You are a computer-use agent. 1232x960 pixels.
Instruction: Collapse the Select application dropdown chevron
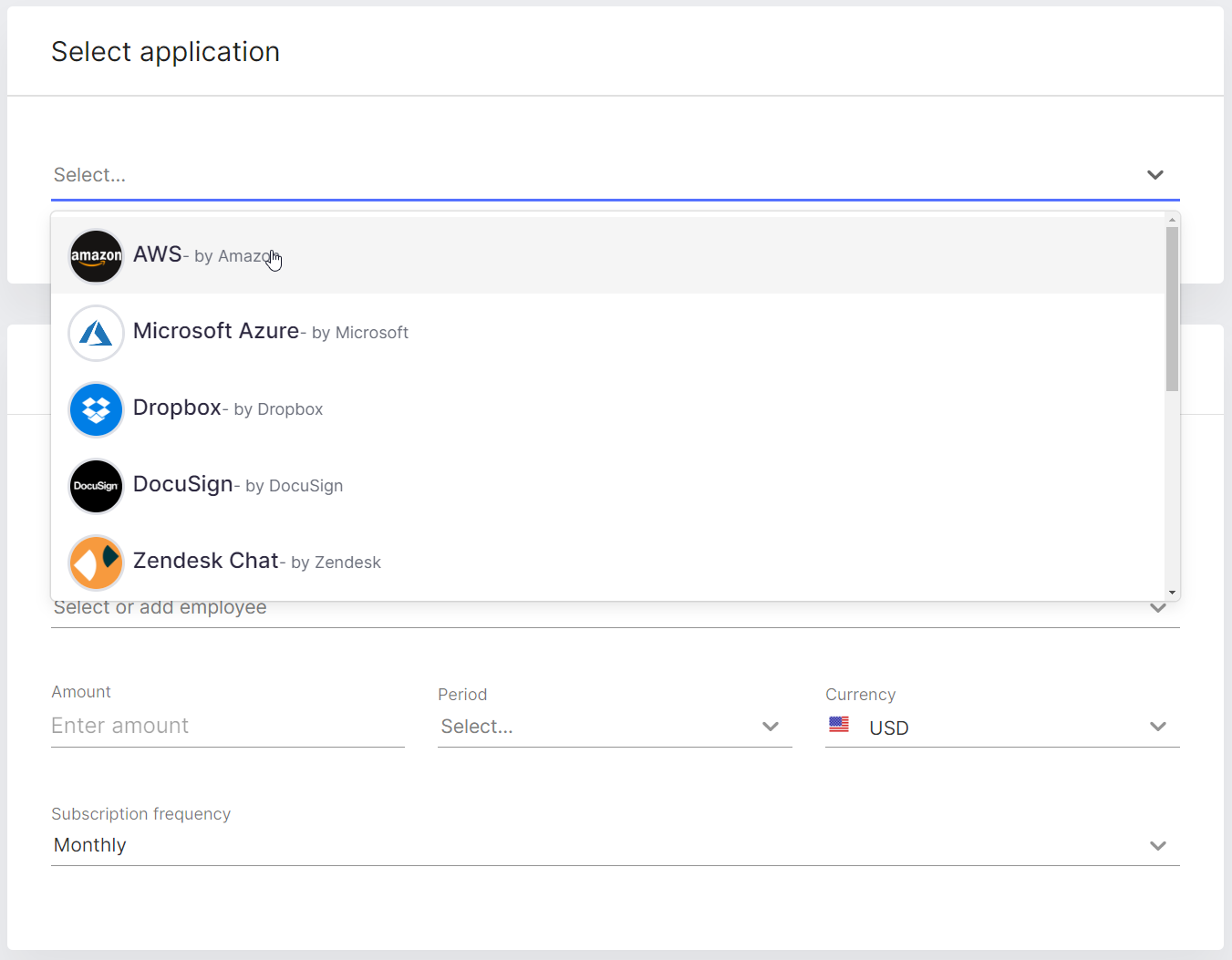pos(1155,175)
